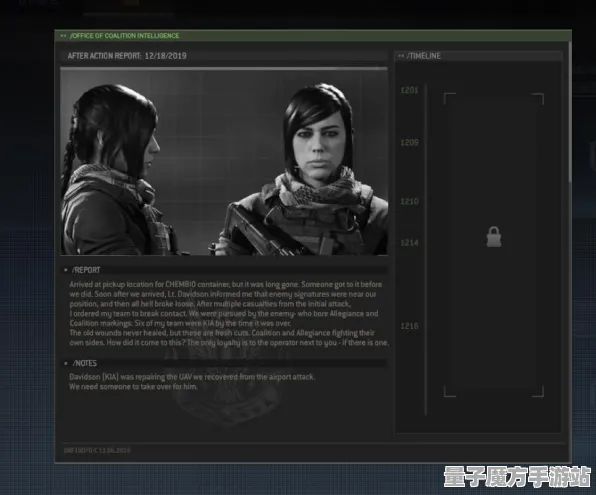Select the 1218 timeline marker
This screenshot has width=596, height=495.
click(409, 326)
